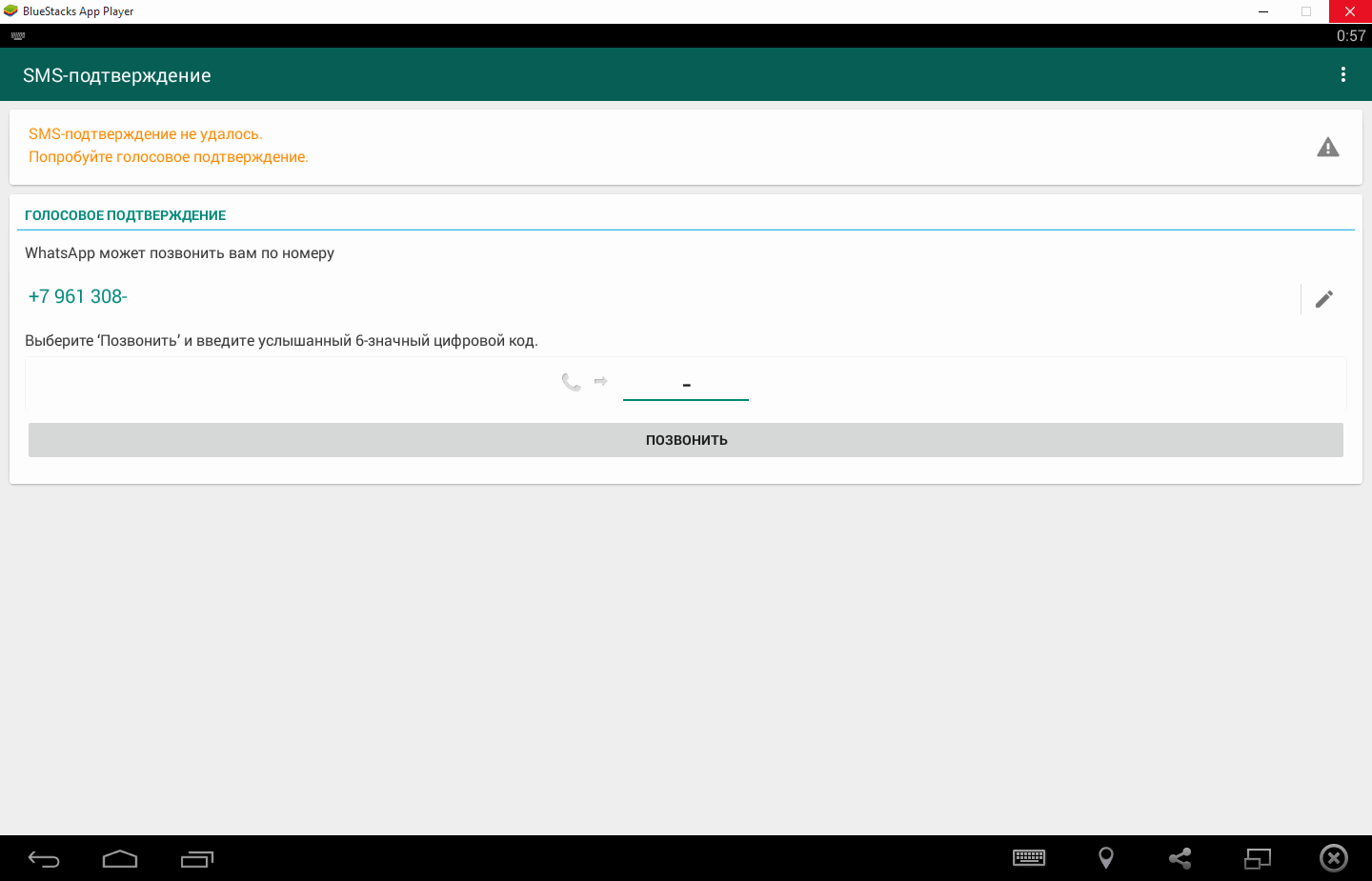This screenshot has width=1372, height=881.
Task: Open the three-dot overflow menu
Action: [1343, 74]
